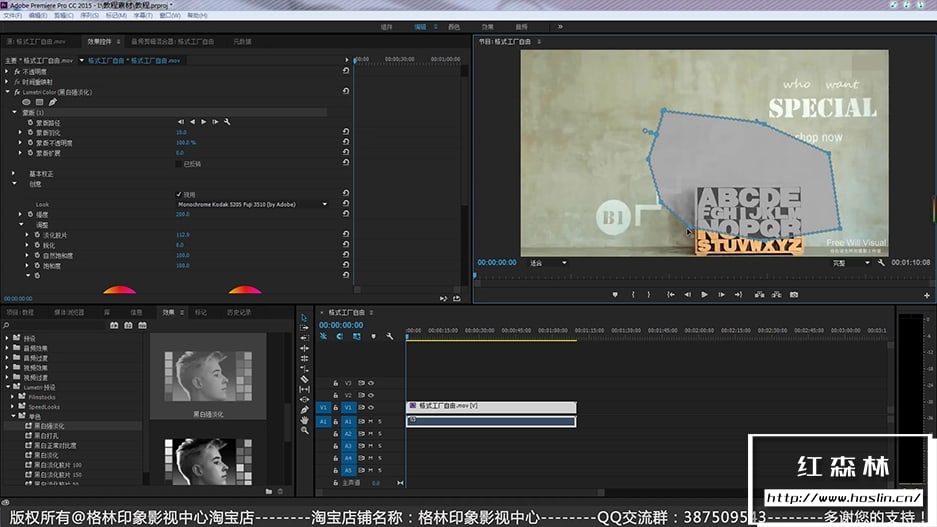Image resolution: width=937 pixels, height=527 pixels.
Task: Select the Slip tool
Action: click(304, 389)
